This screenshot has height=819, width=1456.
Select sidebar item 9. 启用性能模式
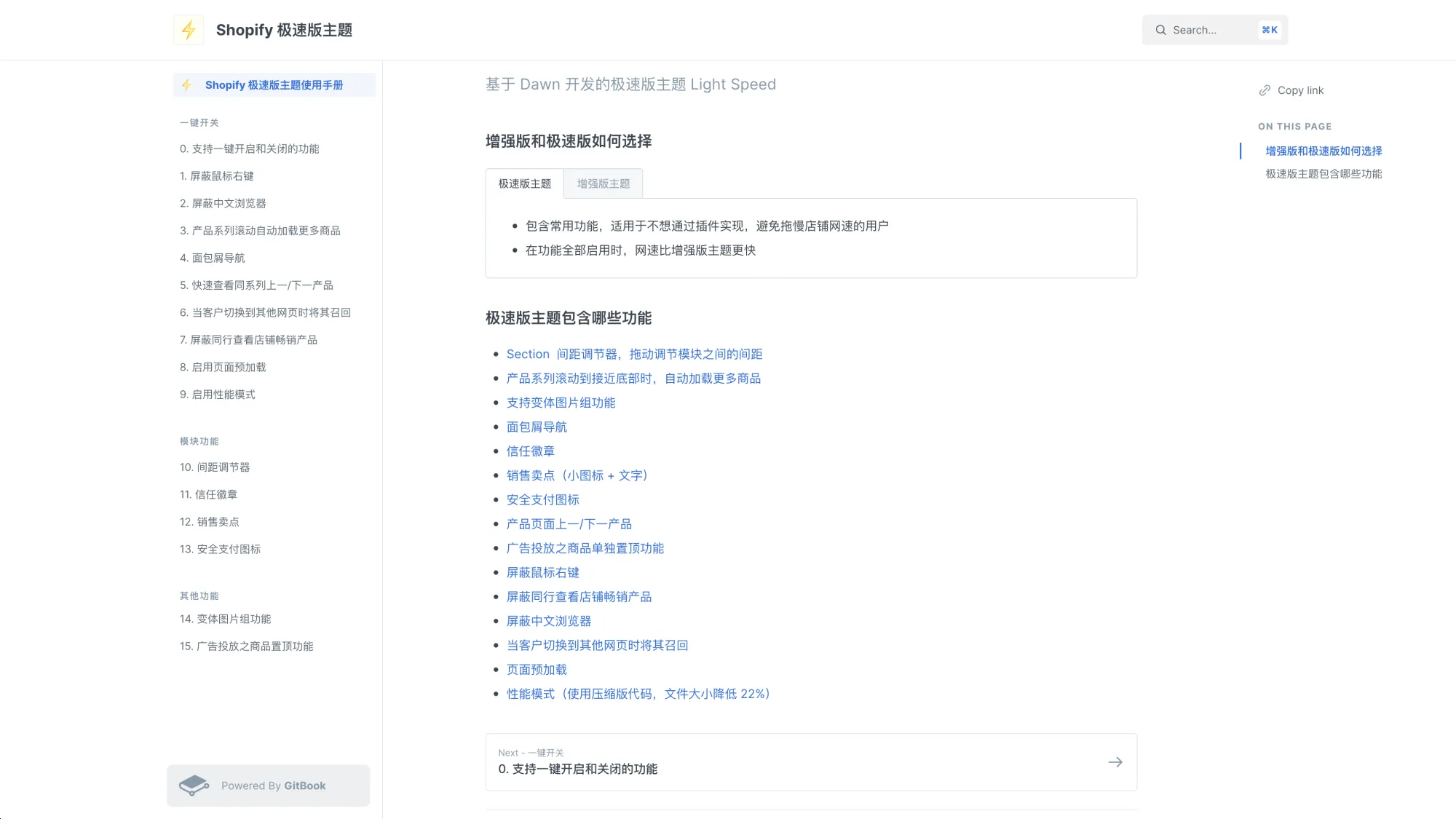(218, 394)
